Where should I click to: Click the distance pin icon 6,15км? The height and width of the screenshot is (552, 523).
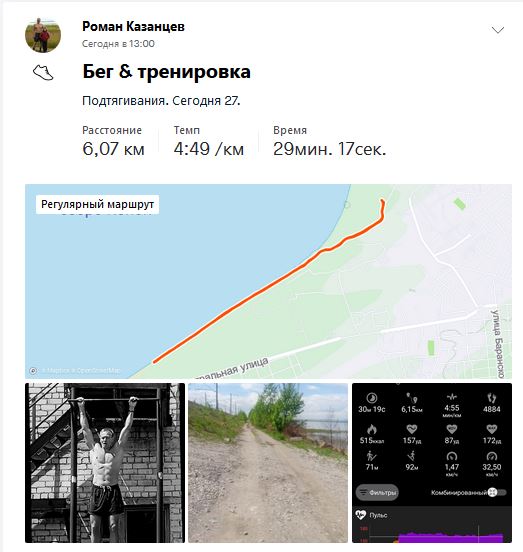coord(411,398)
